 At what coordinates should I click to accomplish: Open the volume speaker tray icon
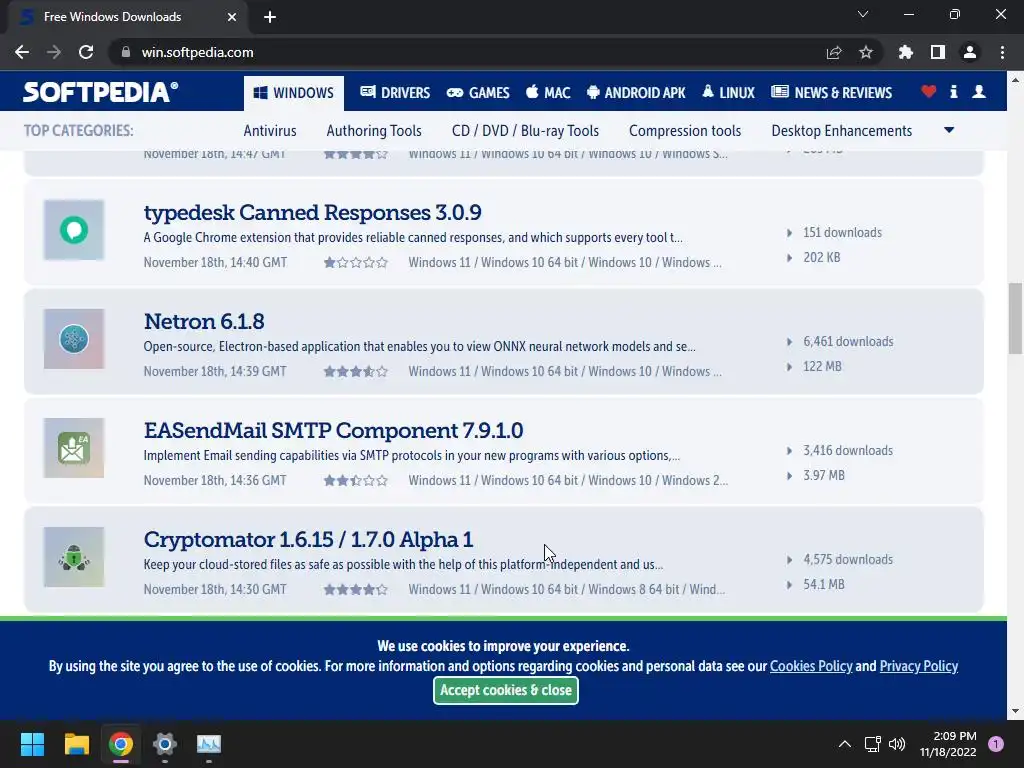pos(897,744)
